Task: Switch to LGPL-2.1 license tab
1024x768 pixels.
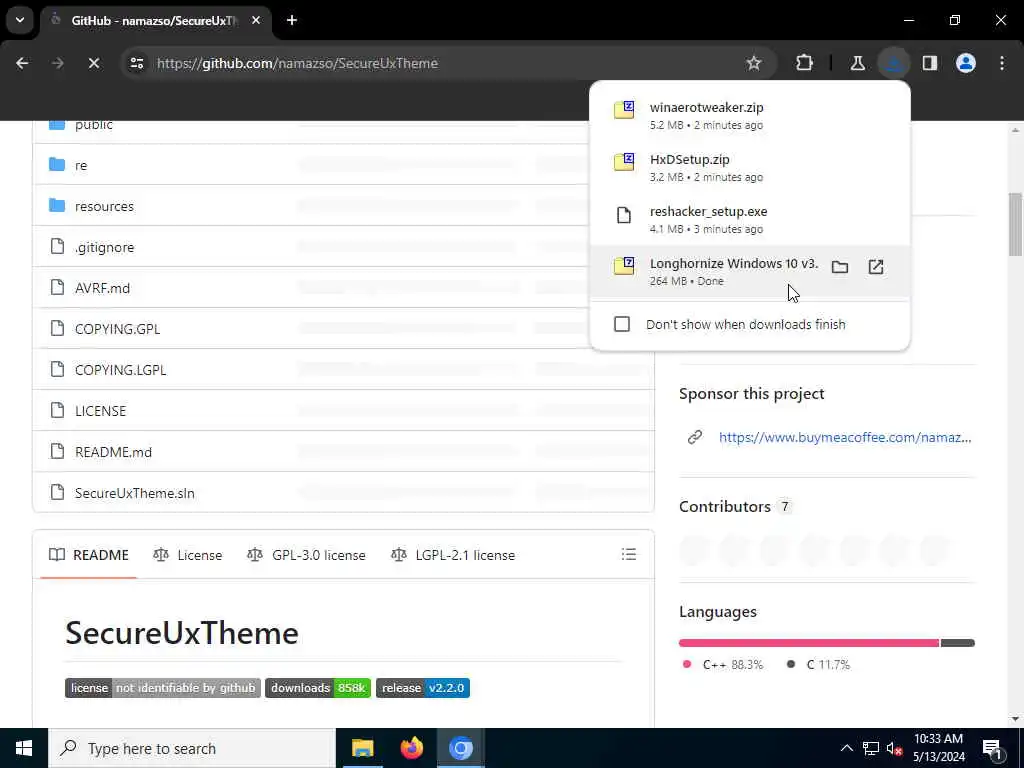Action: [x=453, y=555]
